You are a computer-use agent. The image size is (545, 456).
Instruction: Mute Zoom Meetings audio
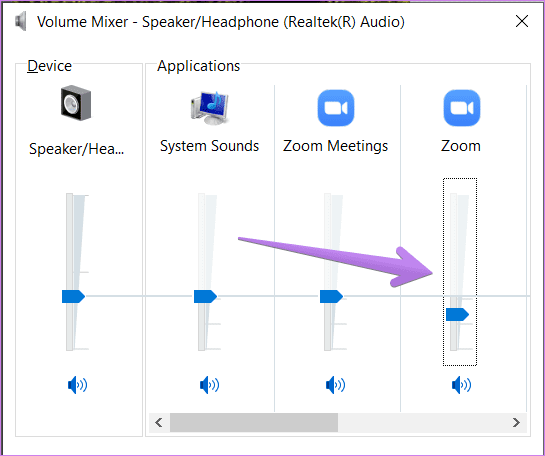(x=335, y=385)
